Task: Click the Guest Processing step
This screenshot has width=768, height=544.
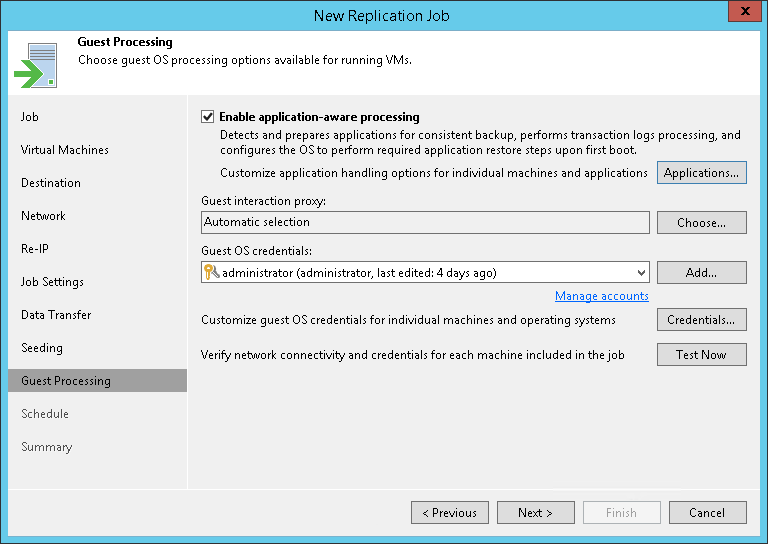Action: [97, 380]
